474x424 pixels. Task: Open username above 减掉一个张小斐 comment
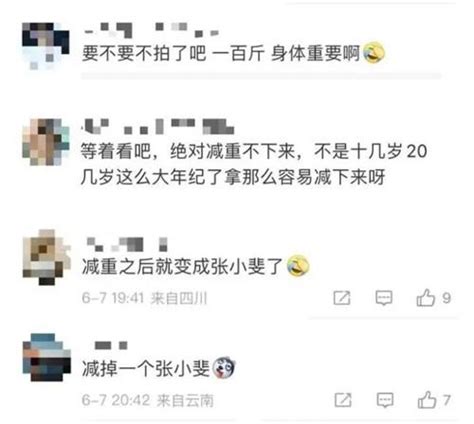click(x=111, y=345)
